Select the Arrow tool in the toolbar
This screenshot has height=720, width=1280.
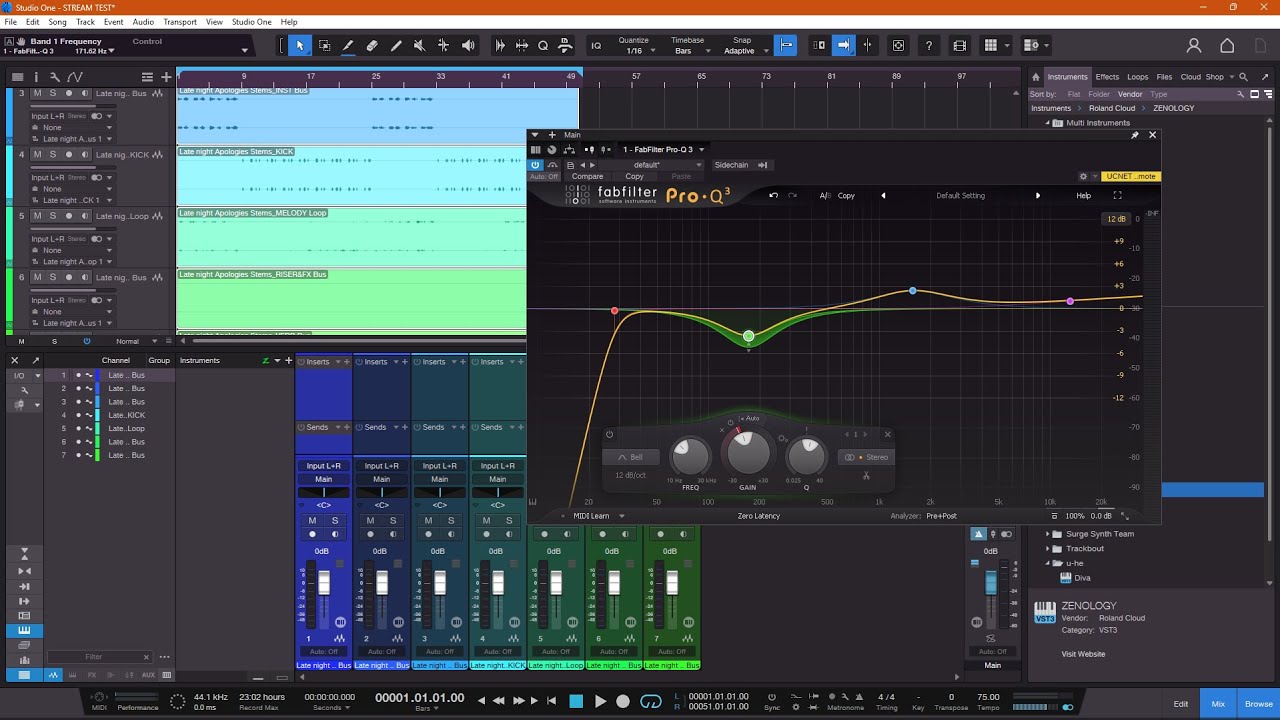tap(299, 45)
